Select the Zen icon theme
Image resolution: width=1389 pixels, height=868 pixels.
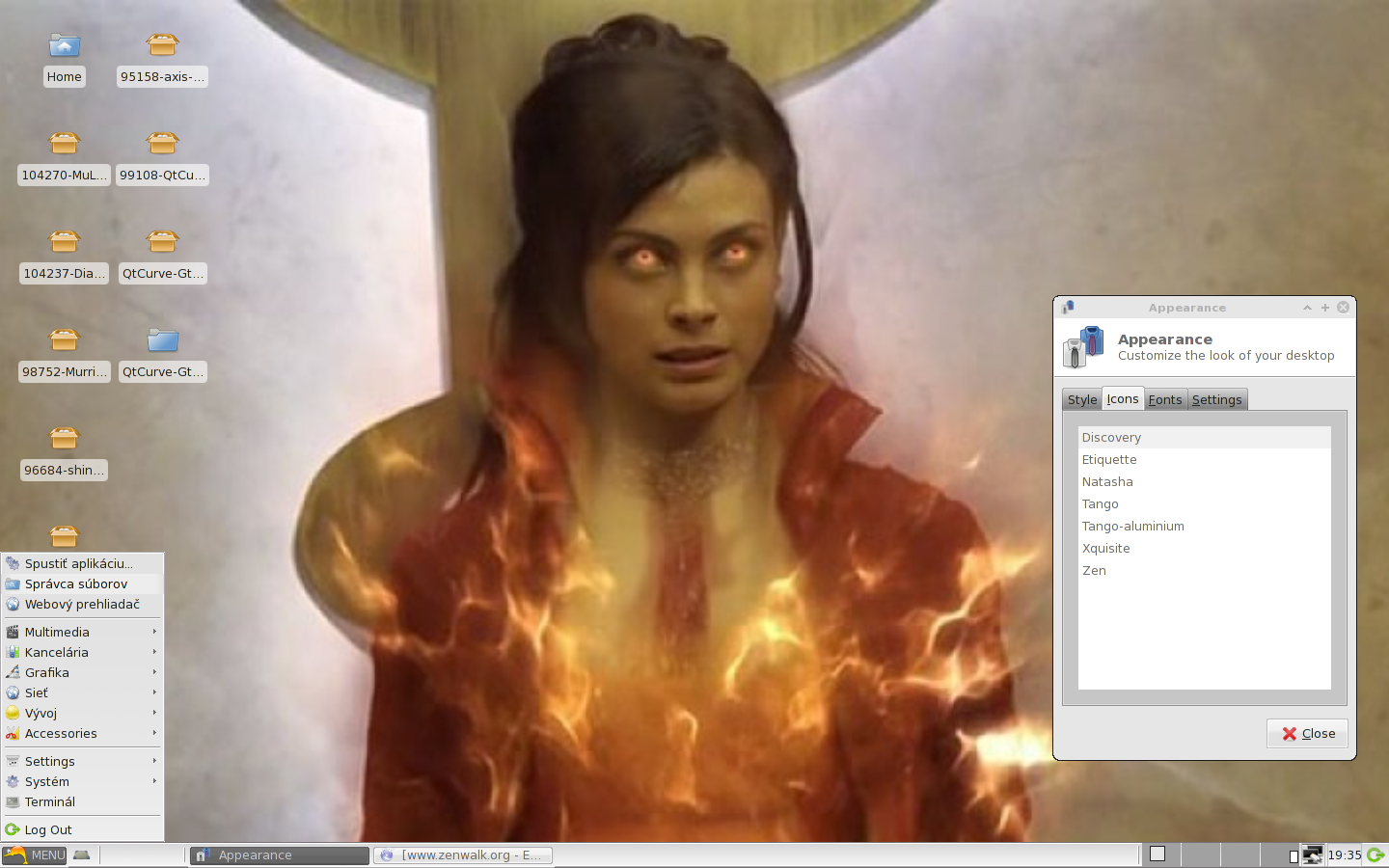point(1205,570)
